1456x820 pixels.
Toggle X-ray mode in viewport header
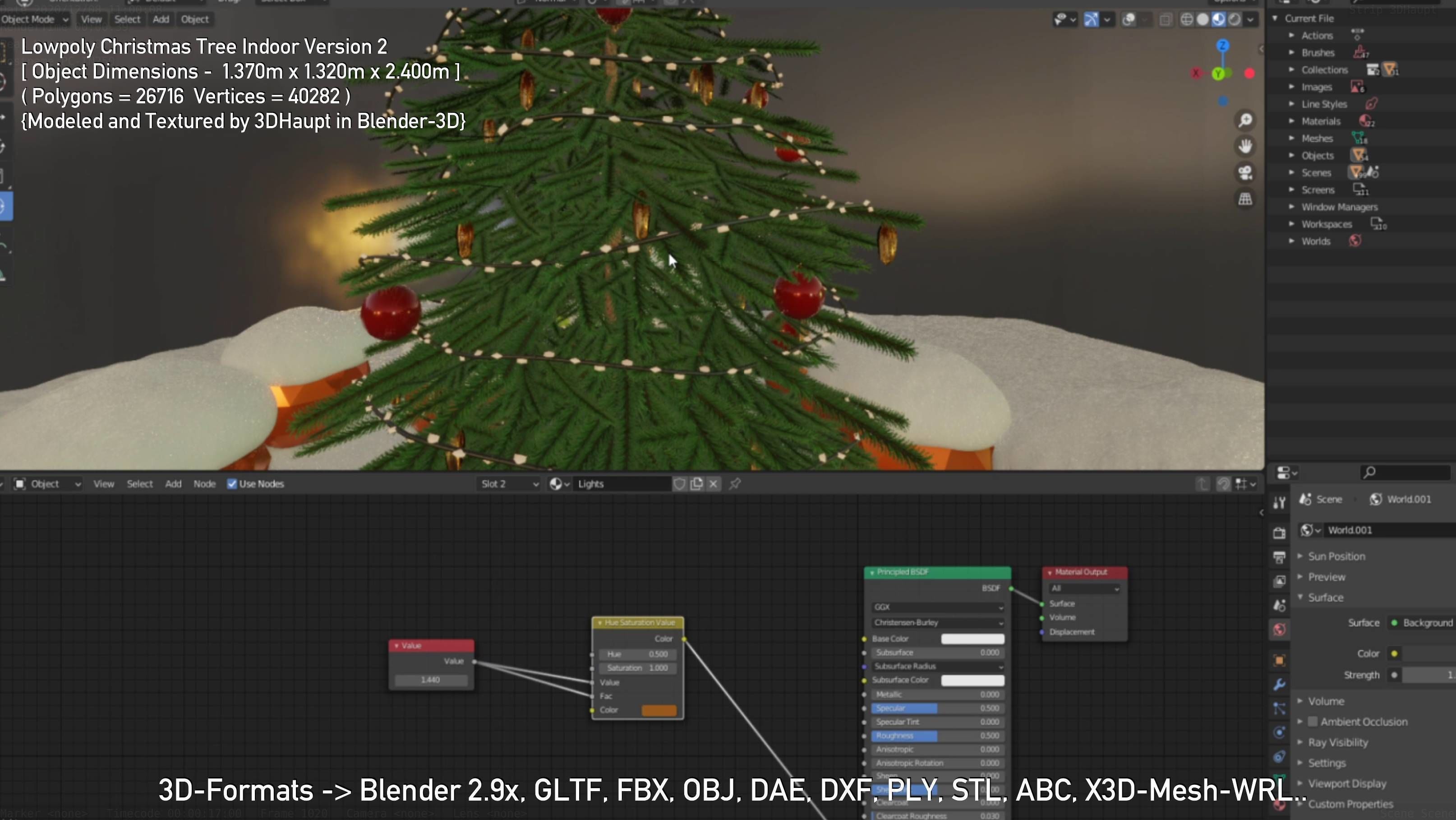click(x=1166, y=20)
